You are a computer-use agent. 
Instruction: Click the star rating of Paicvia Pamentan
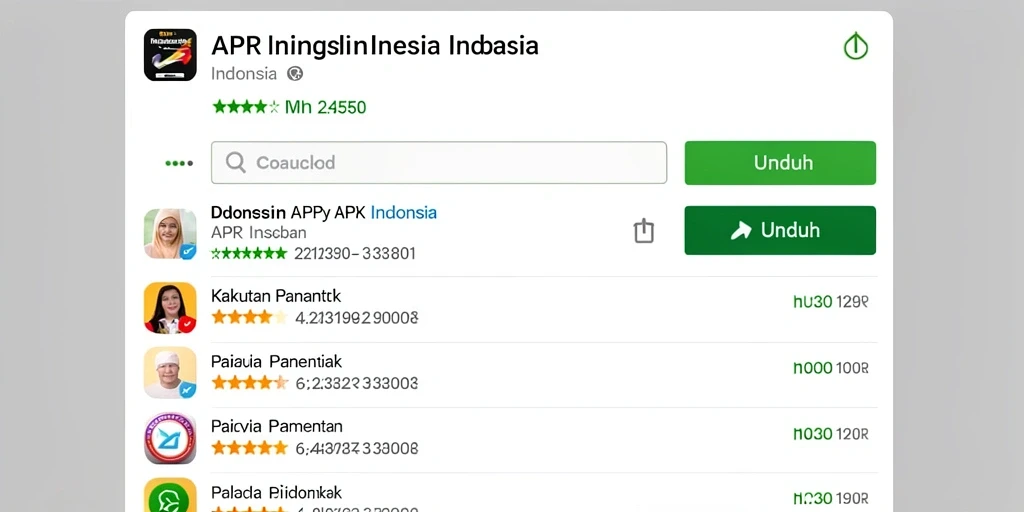pos(249,448)
